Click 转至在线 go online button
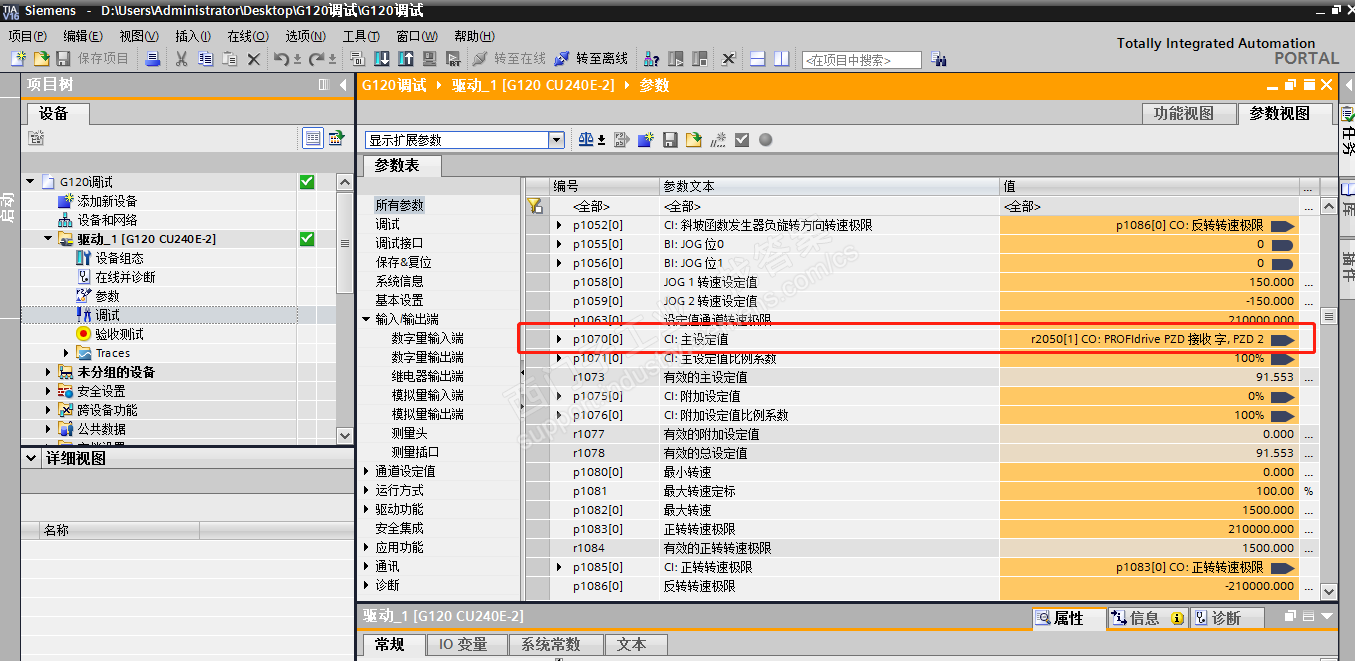Viewport: 1355px width, 661px height. (x=509, y=59)
